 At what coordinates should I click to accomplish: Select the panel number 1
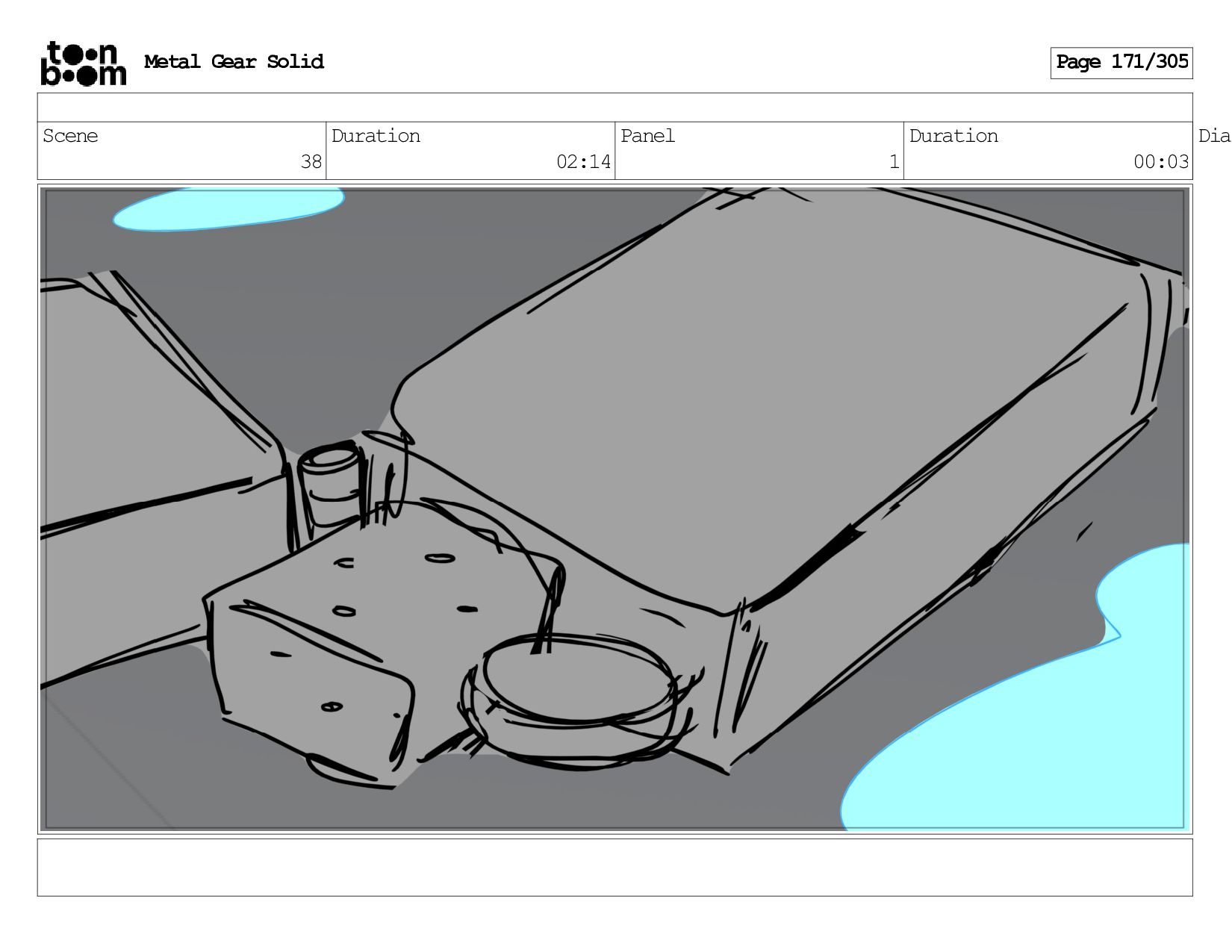click(x=894, y=162)
